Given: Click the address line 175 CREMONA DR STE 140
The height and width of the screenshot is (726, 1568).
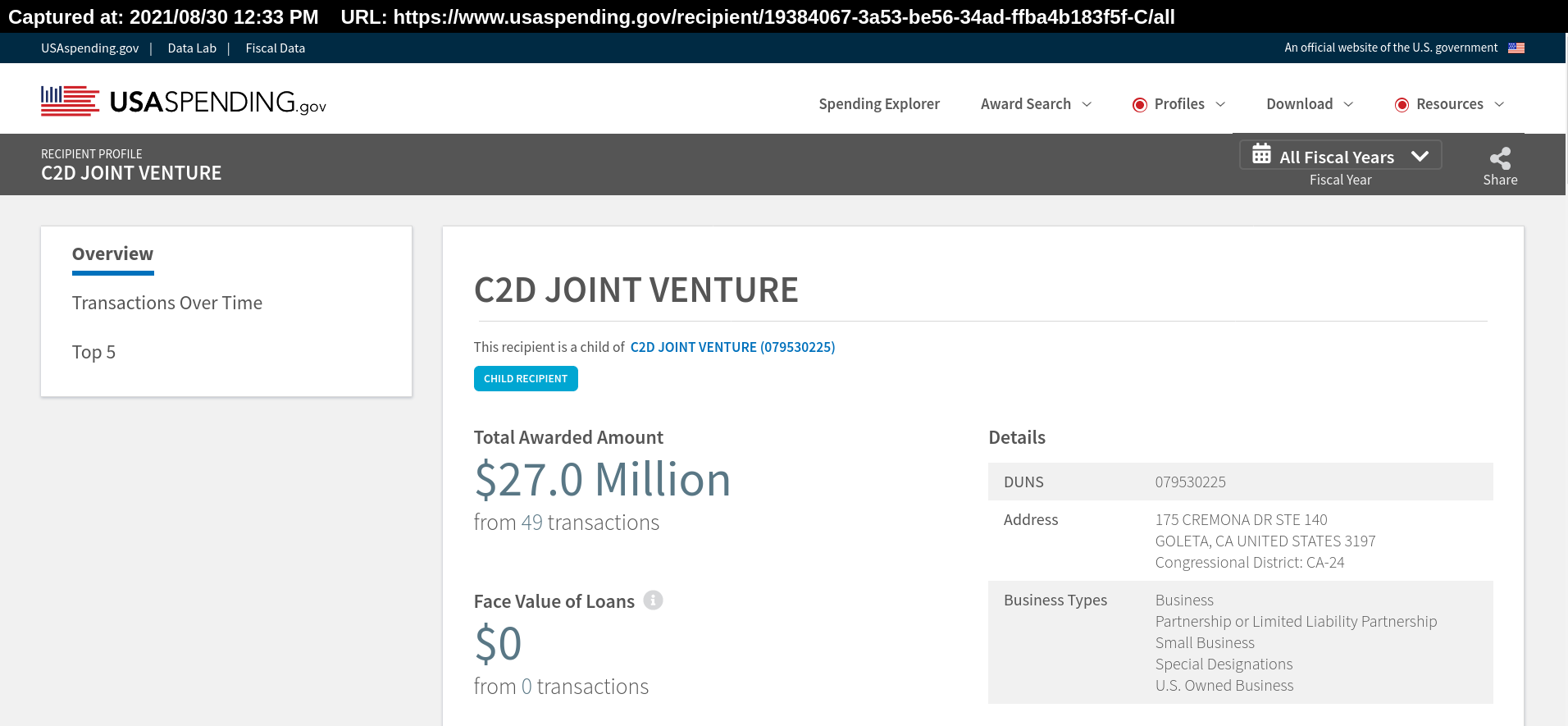Looking at the screenshot, I should [1241, 520].
